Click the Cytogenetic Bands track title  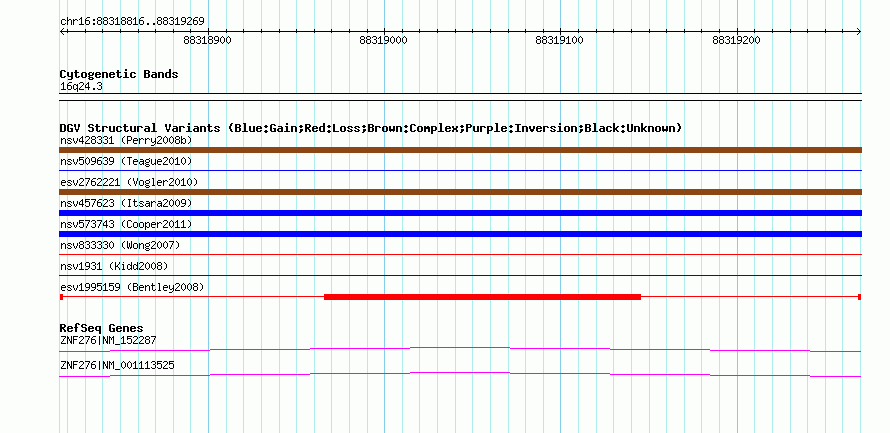pos(119,74)
